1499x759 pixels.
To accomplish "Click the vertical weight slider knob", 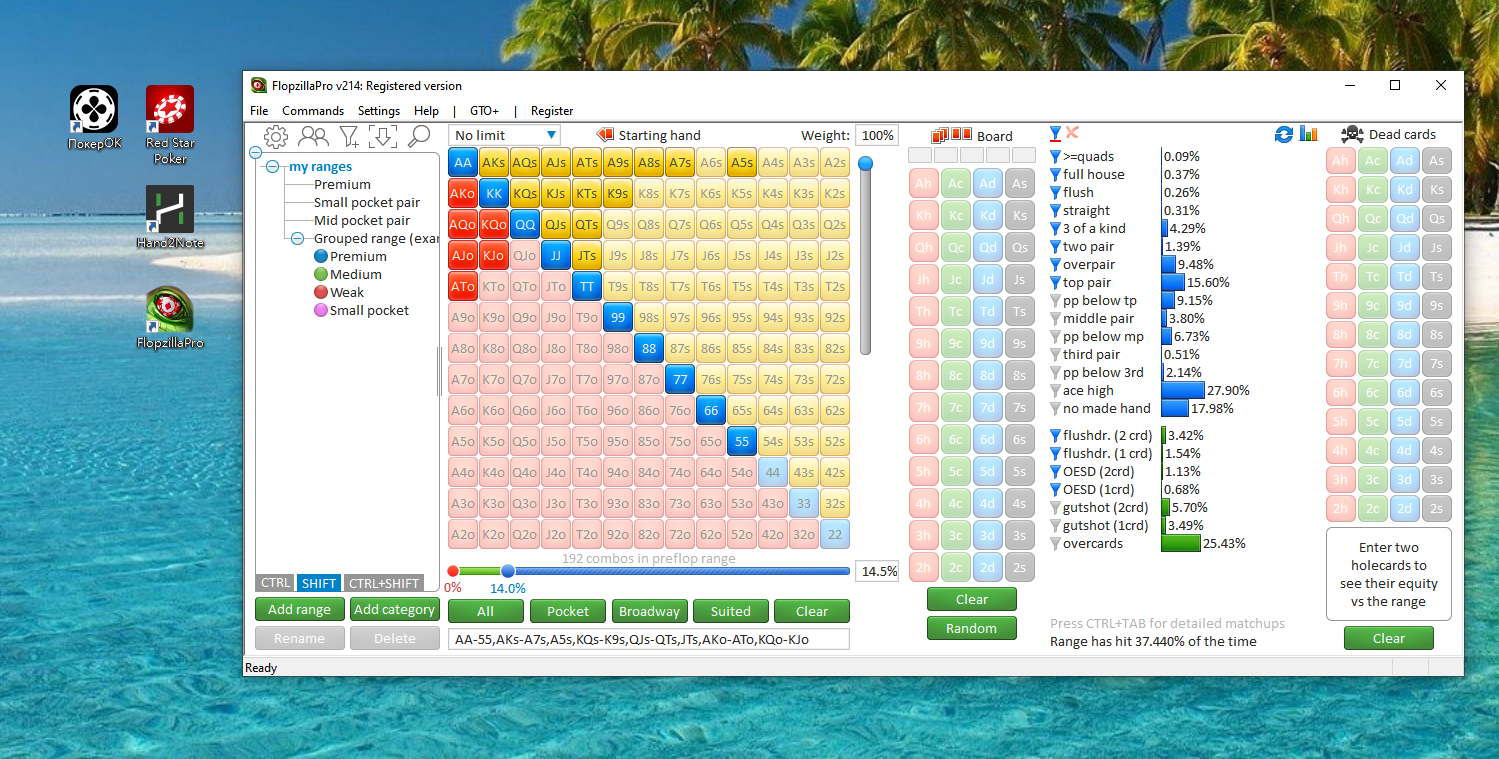I will point(866,163).
